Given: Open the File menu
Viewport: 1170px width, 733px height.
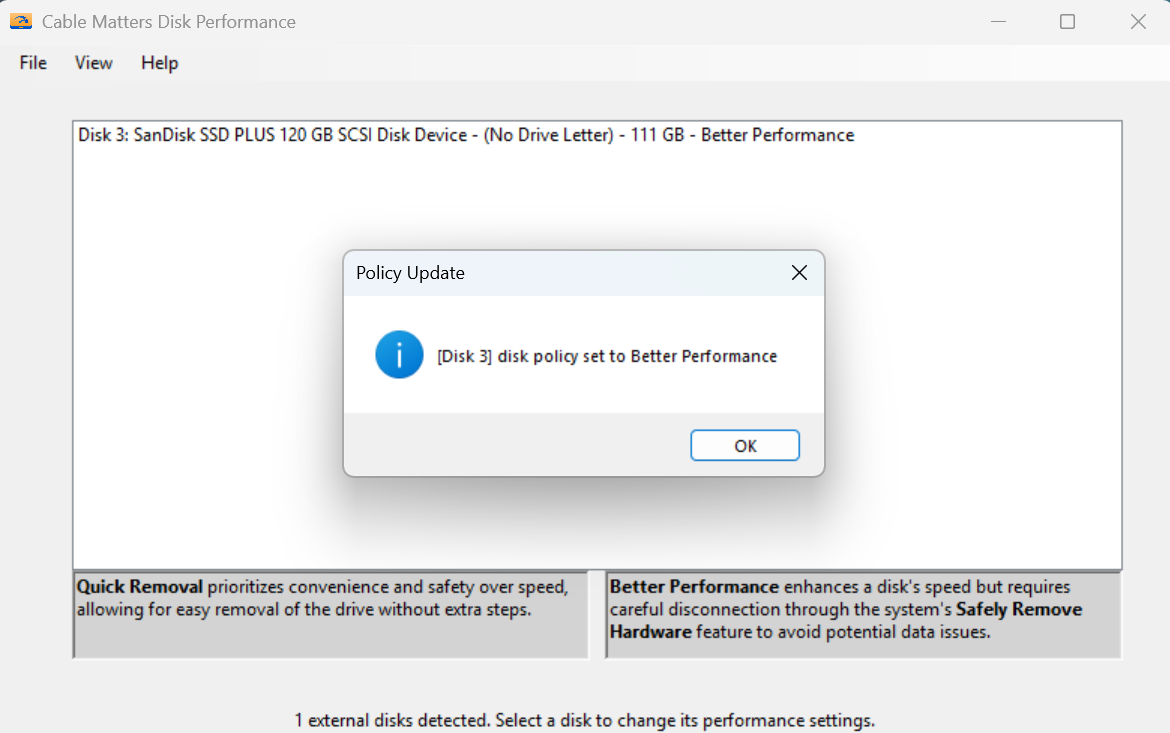Looking at the screenshot, I should click(x=32, y=62).
